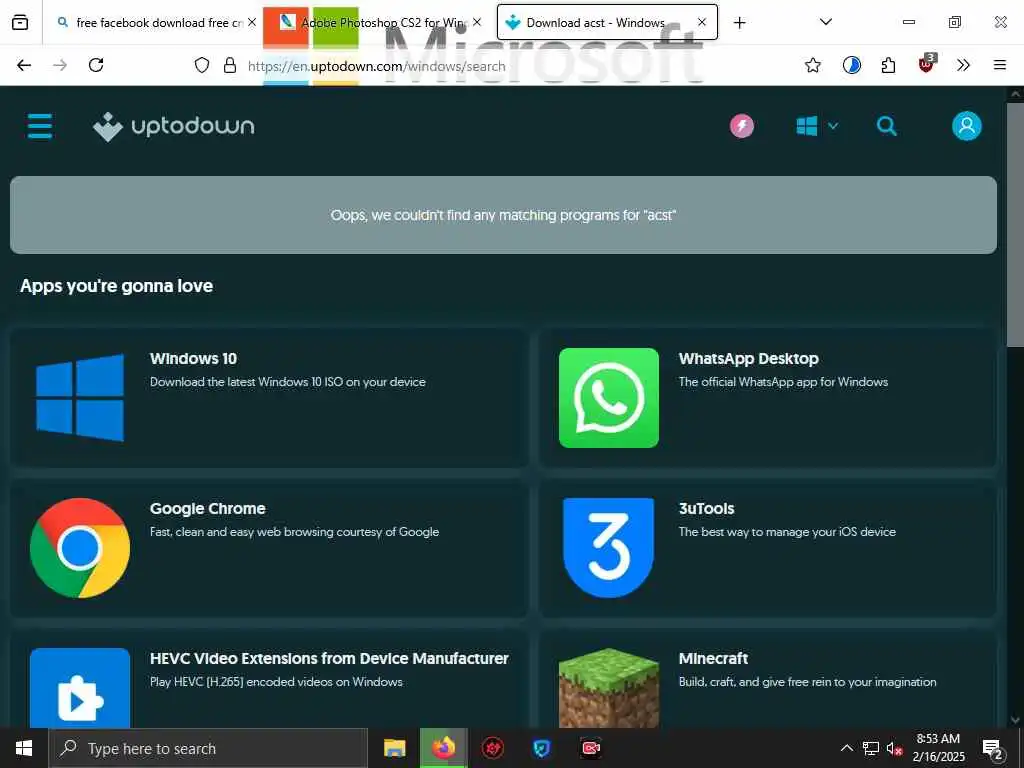Open the Uptodown hamburger menu
1024x768 pixels.
(40, 126)
